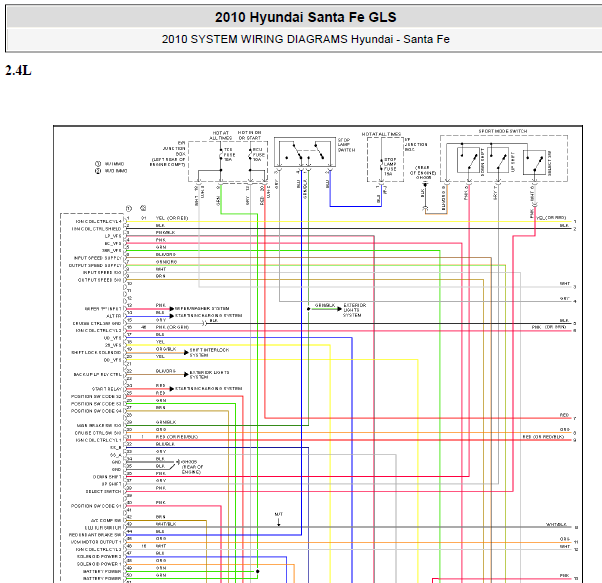Viewport: 602px width, 583px height.
Task: Click 'RED (OR RED/BLK)' label at pin 31
Action: (177, 437)
